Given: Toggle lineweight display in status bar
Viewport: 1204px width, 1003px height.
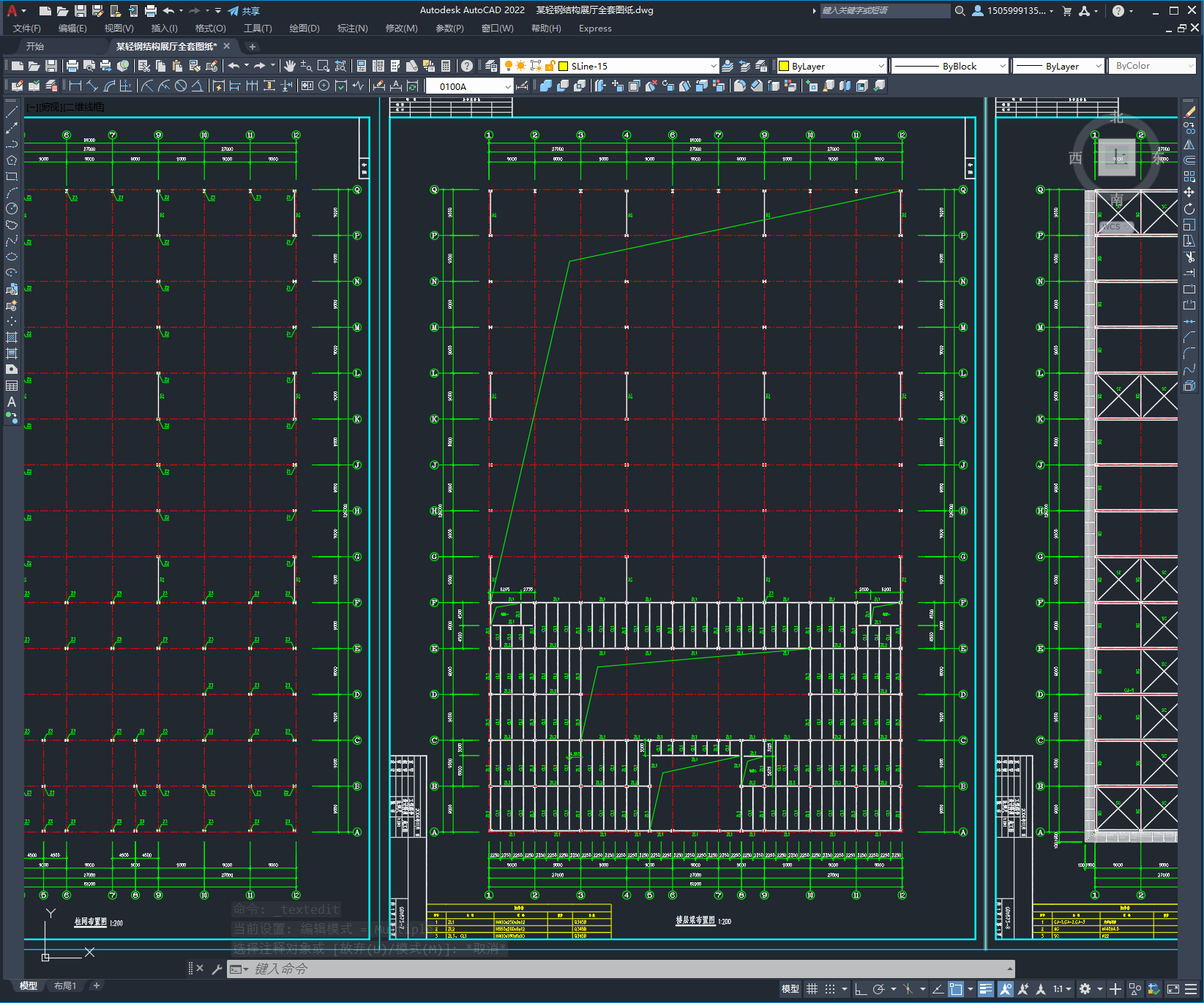Looking at the screenshot, I should point(986,989).
